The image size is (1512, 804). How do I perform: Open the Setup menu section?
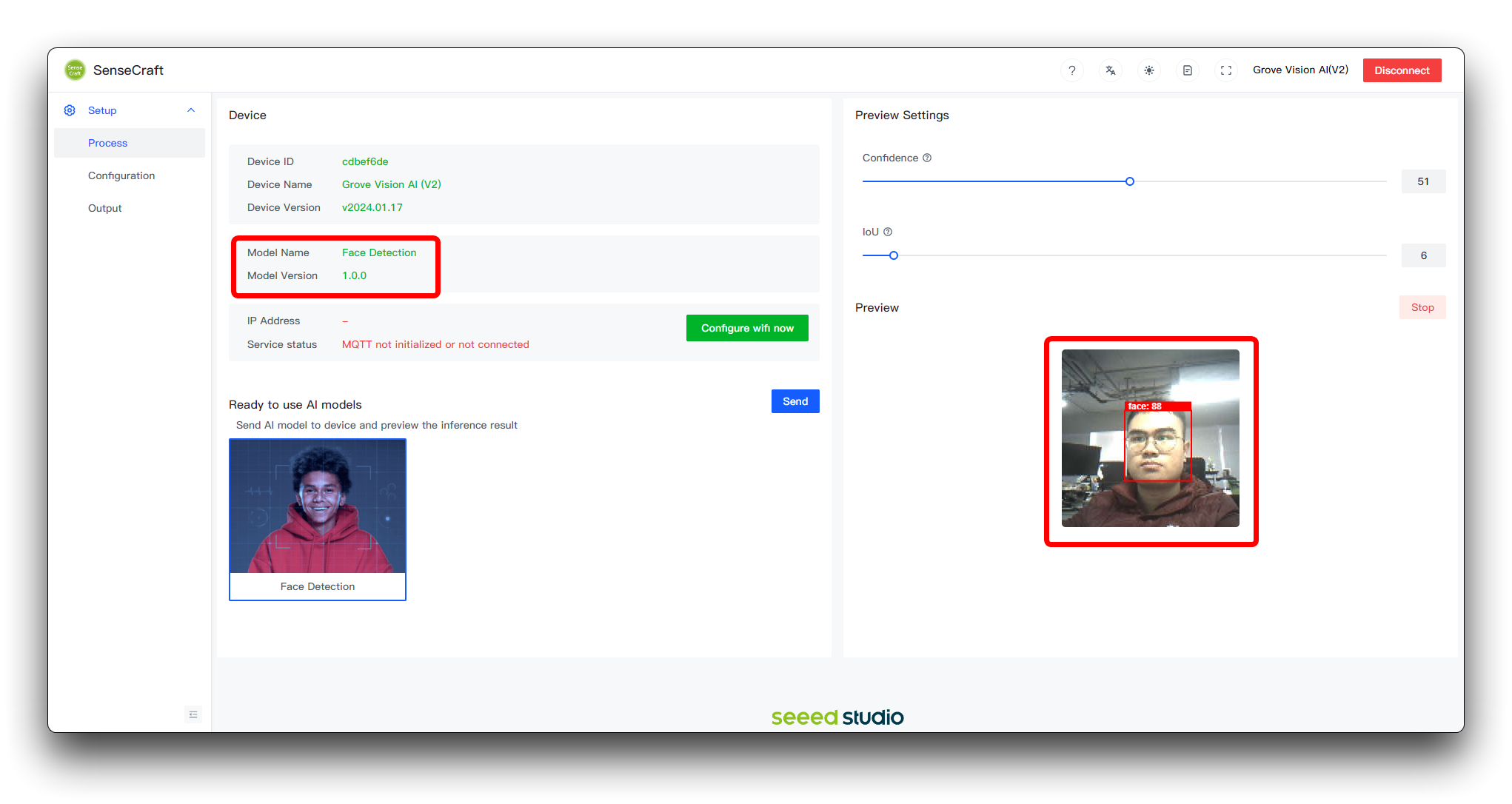pos(130,110)
